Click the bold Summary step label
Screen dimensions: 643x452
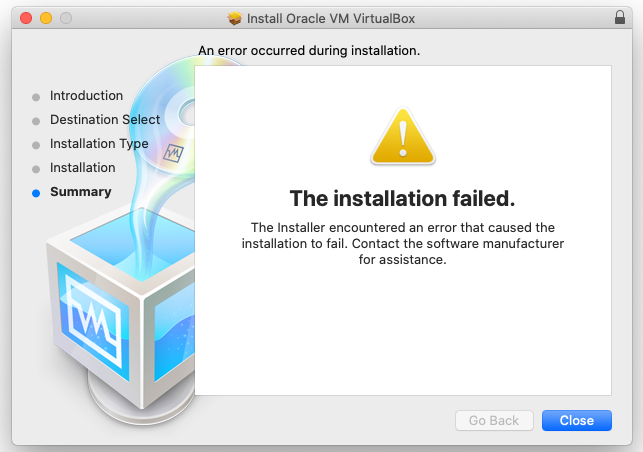tap(80, 192)
